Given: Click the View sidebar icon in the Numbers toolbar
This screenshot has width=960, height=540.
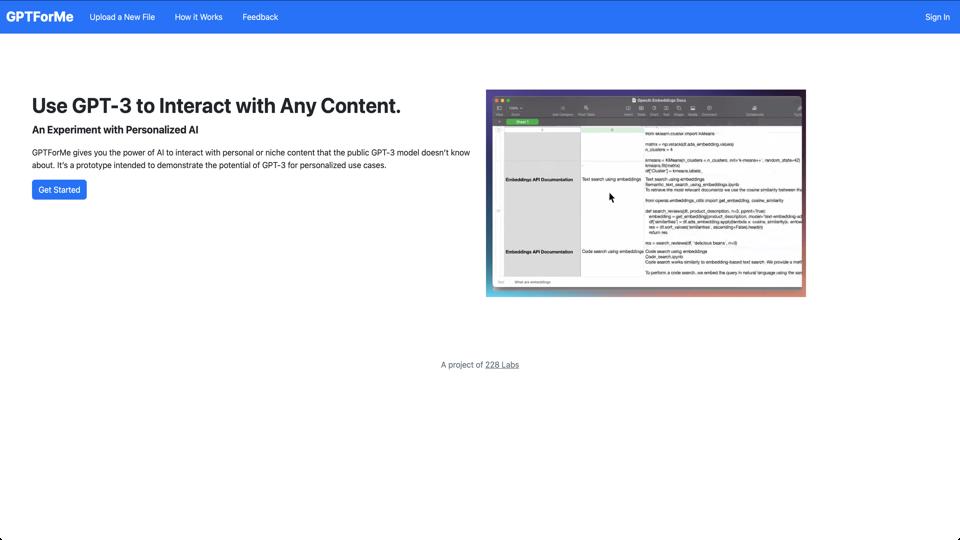Looking at the screenshot, I should (x=499, y=109).
